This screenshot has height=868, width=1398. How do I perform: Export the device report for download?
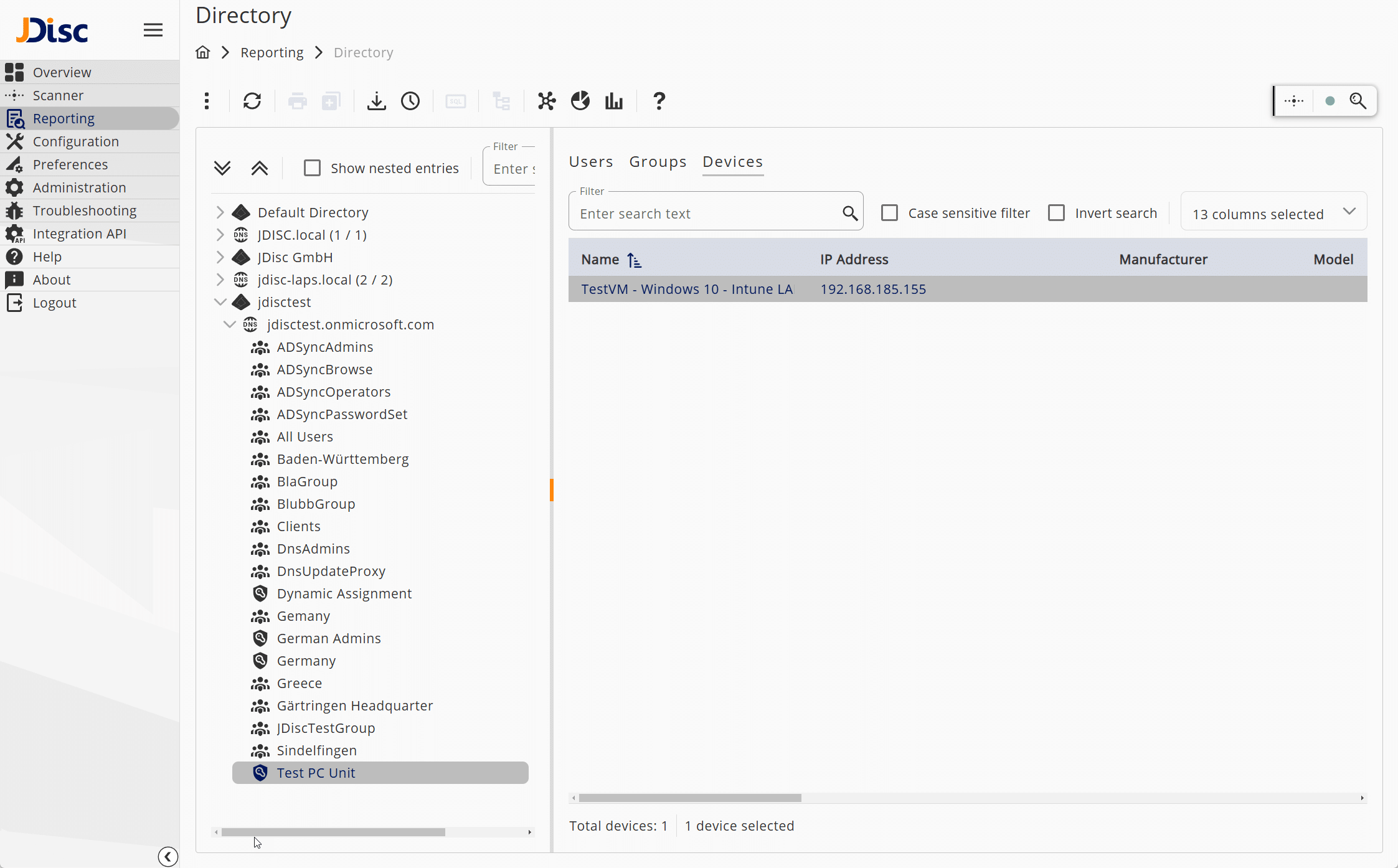376,101
